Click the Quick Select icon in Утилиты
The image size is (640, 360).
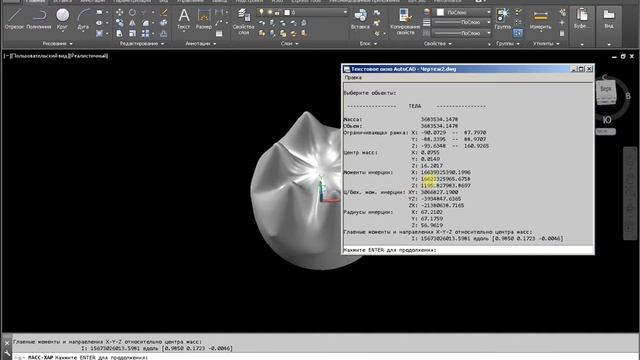point(562,13)
